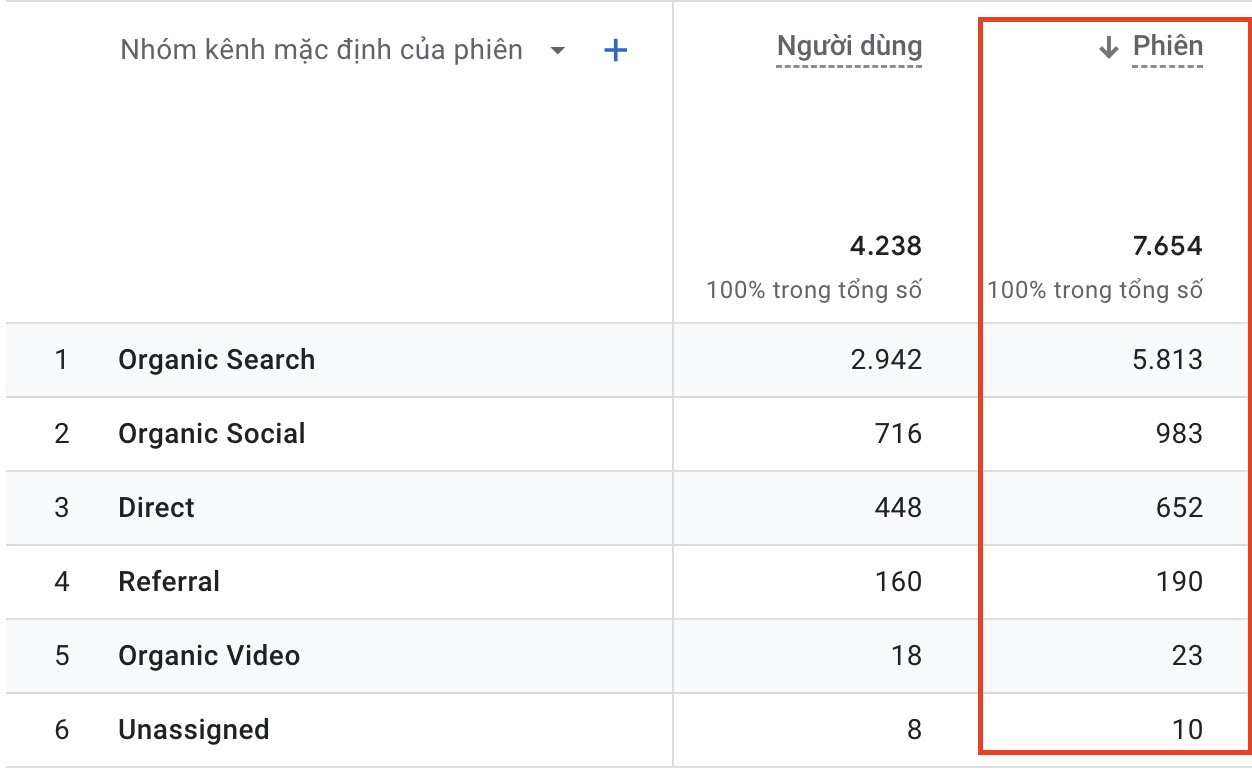Click the Phiên column header
The image size is (1252, 770).
click(x=1167, y=46)
